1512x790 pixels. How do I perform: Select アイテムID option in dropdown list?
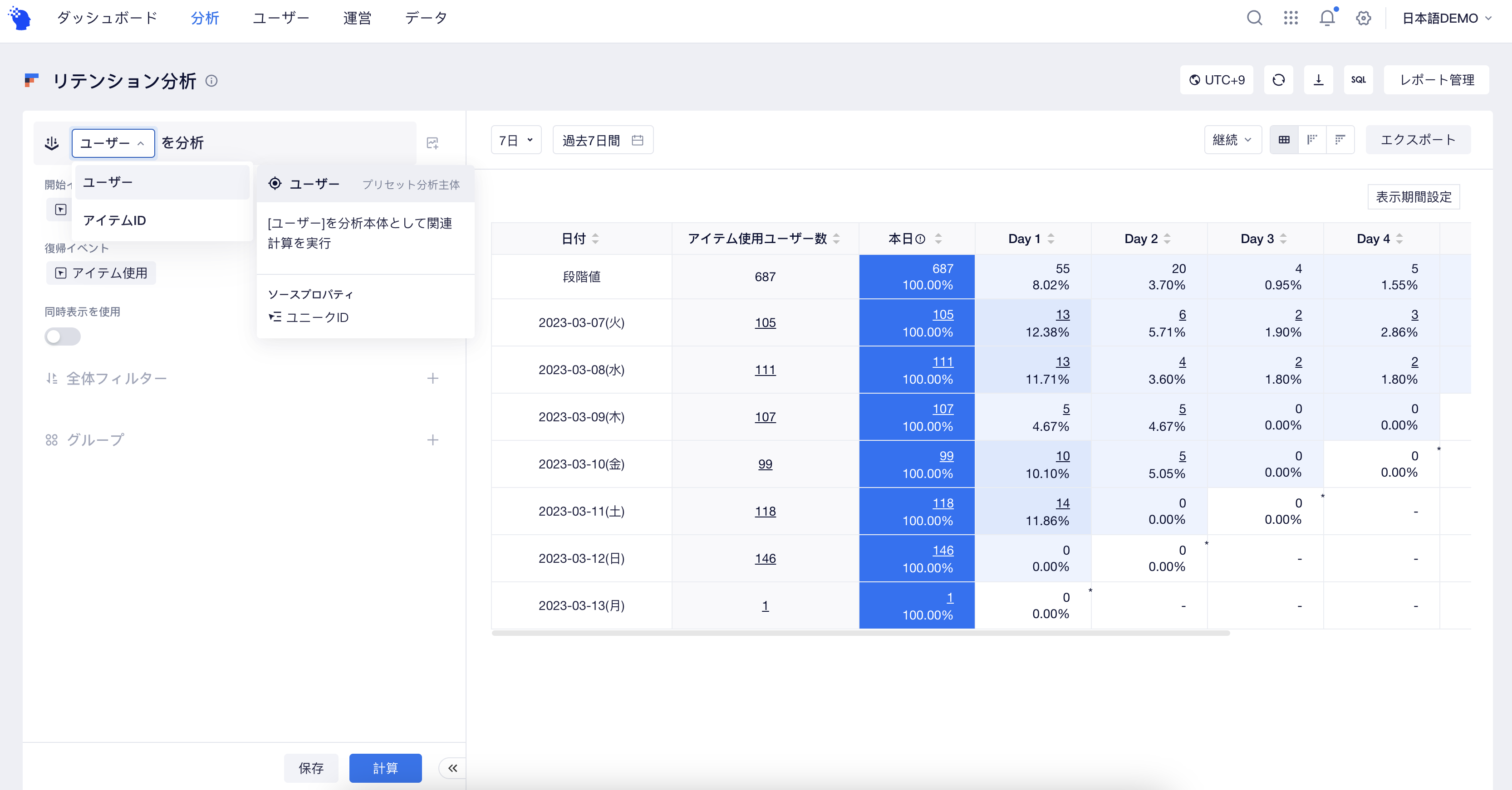pos(162,220)
